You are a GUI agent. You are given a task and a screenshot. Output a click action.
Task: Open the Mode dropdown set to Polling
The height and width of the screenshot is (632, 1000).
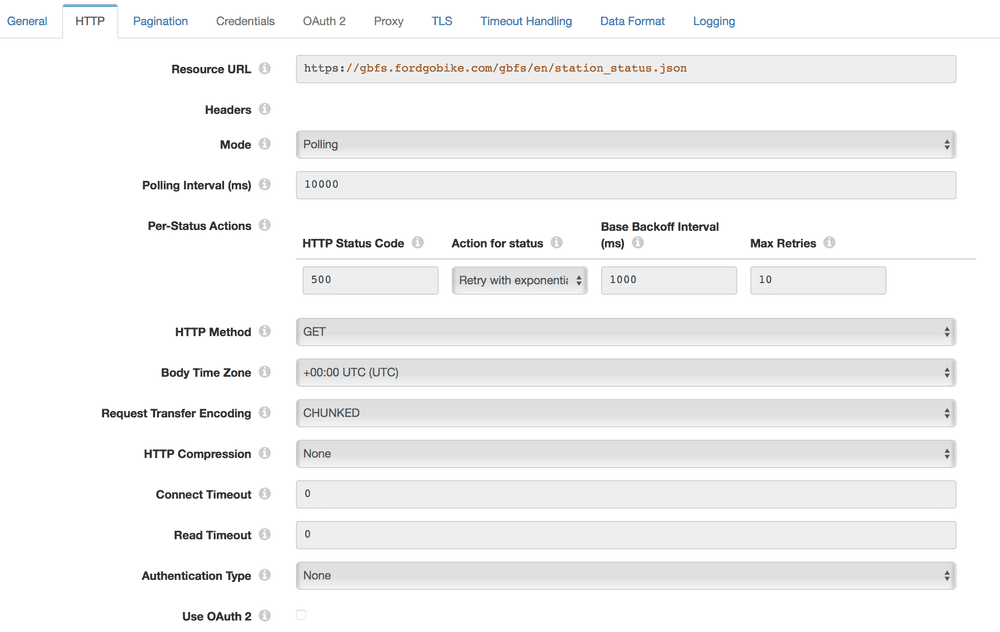[x=624, y=144]
